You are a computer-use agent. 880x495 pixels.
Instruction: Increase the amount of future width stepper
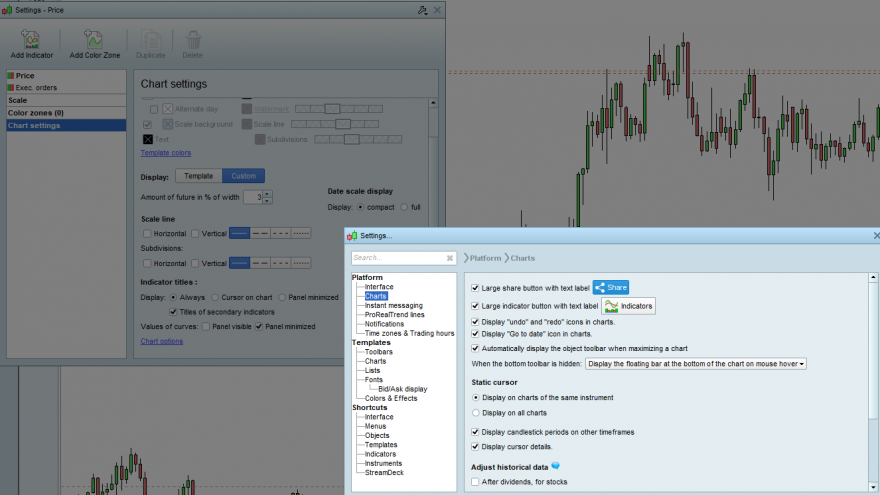point(267,194)
